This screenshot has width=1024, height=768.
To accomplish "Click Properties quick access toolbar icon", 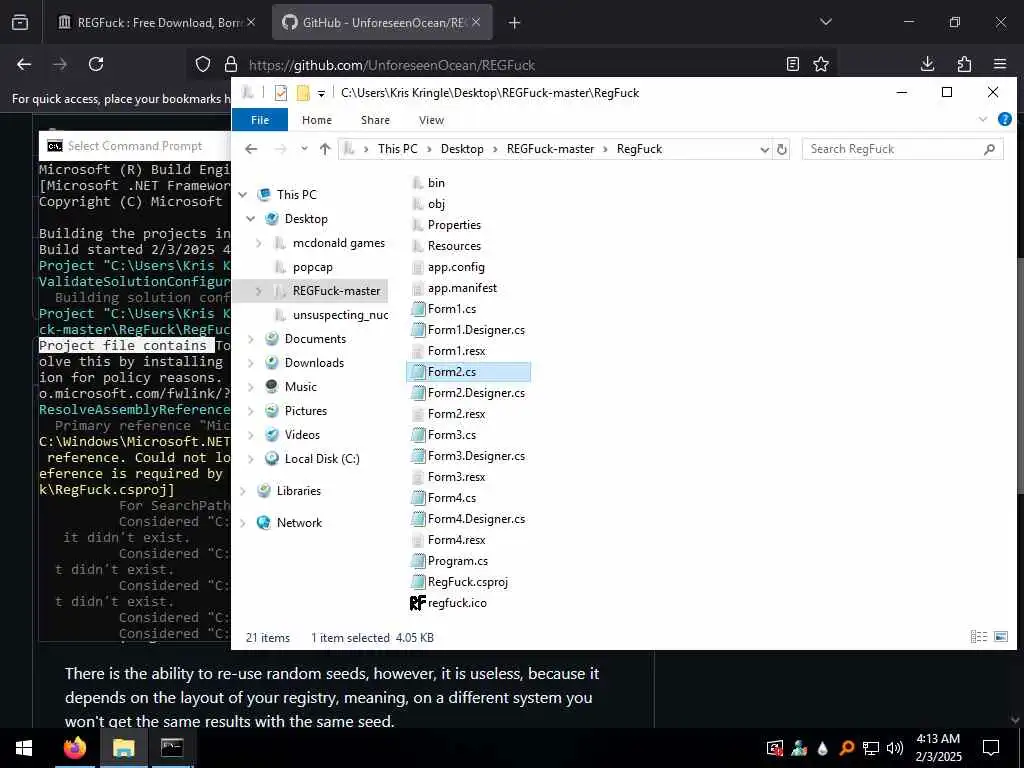I will 281,93.
